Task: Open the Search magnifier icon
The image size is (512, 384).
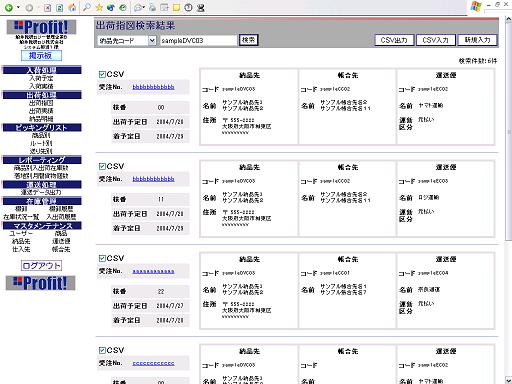Action: [x=87, y=7]
